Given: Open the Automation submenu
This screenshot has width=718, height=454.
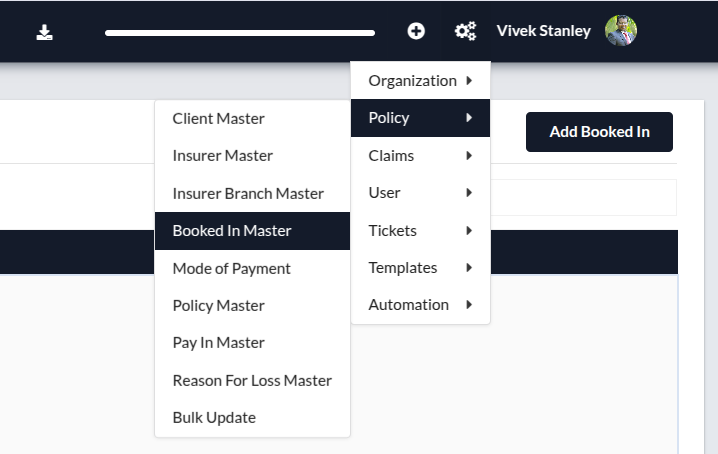Looking at the screenshot, I should [x=420, y=305].
